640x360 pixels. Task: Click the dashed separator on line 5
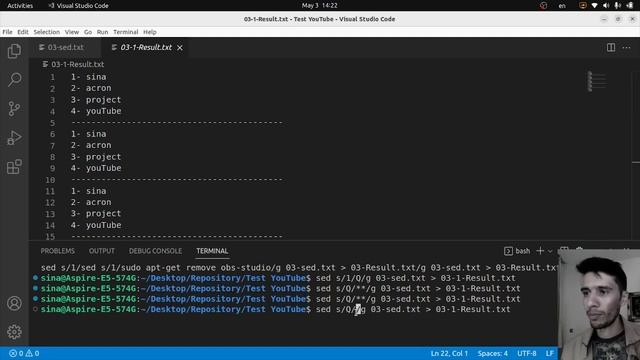pos(177,122)
